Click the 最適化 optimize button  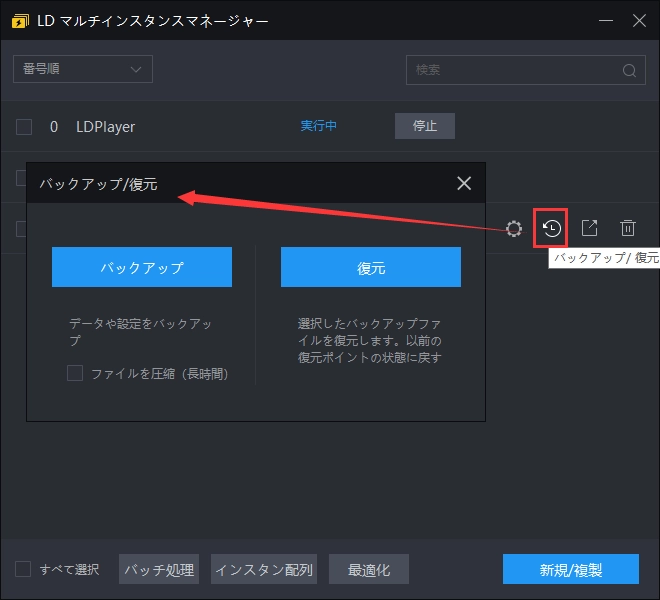(369, 569)
